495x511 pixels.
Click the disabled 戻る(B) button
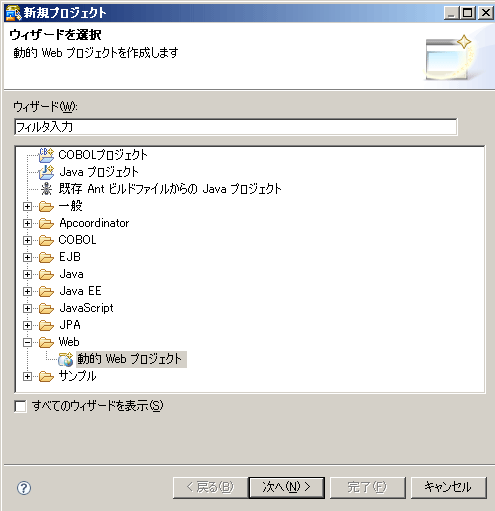(210, 488)
